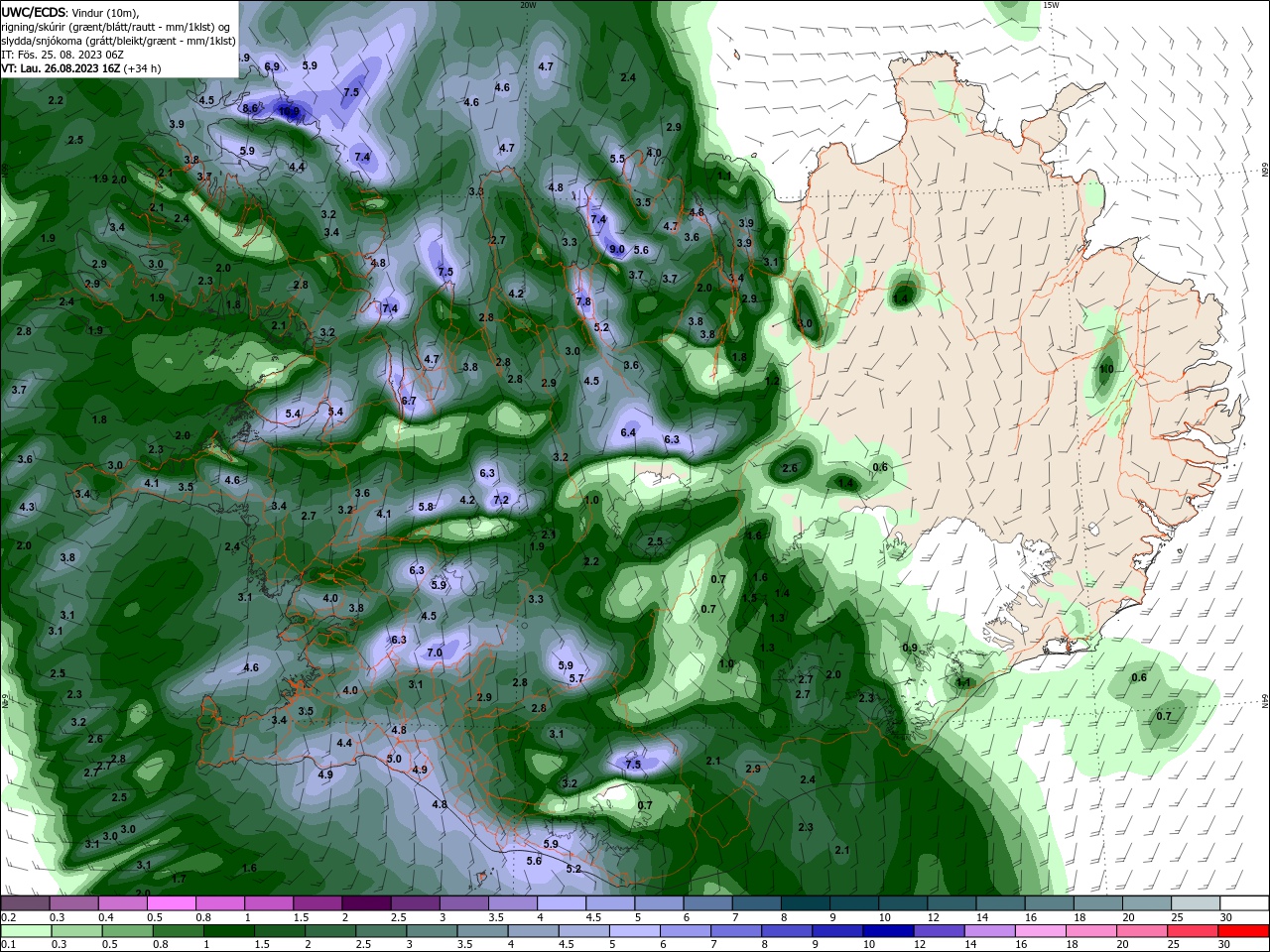Click the "20W" longitude label
Screen dimensions: 1270x952
[x=527, y=5]
